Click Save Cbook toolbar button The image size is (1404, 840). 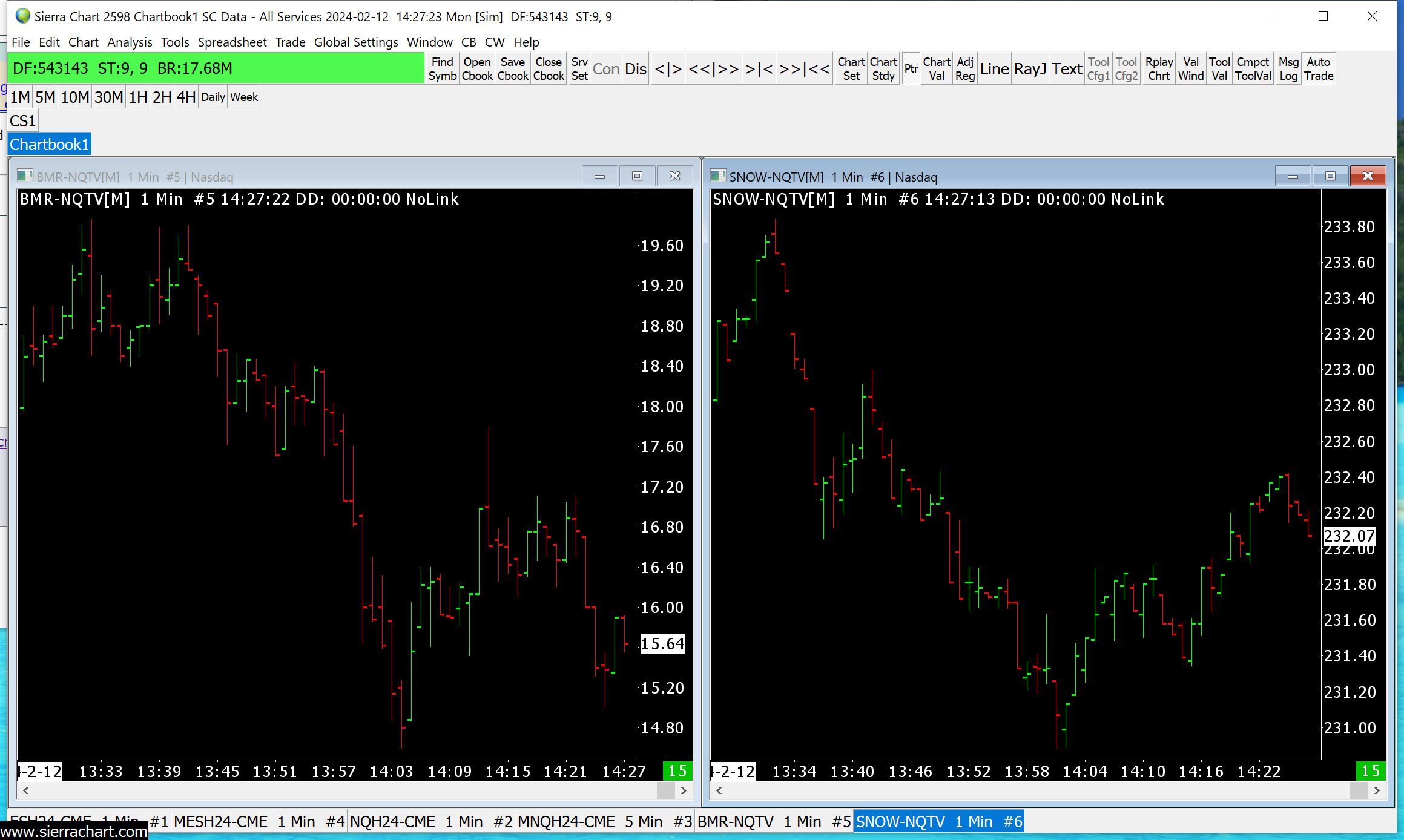pos(512,68)
